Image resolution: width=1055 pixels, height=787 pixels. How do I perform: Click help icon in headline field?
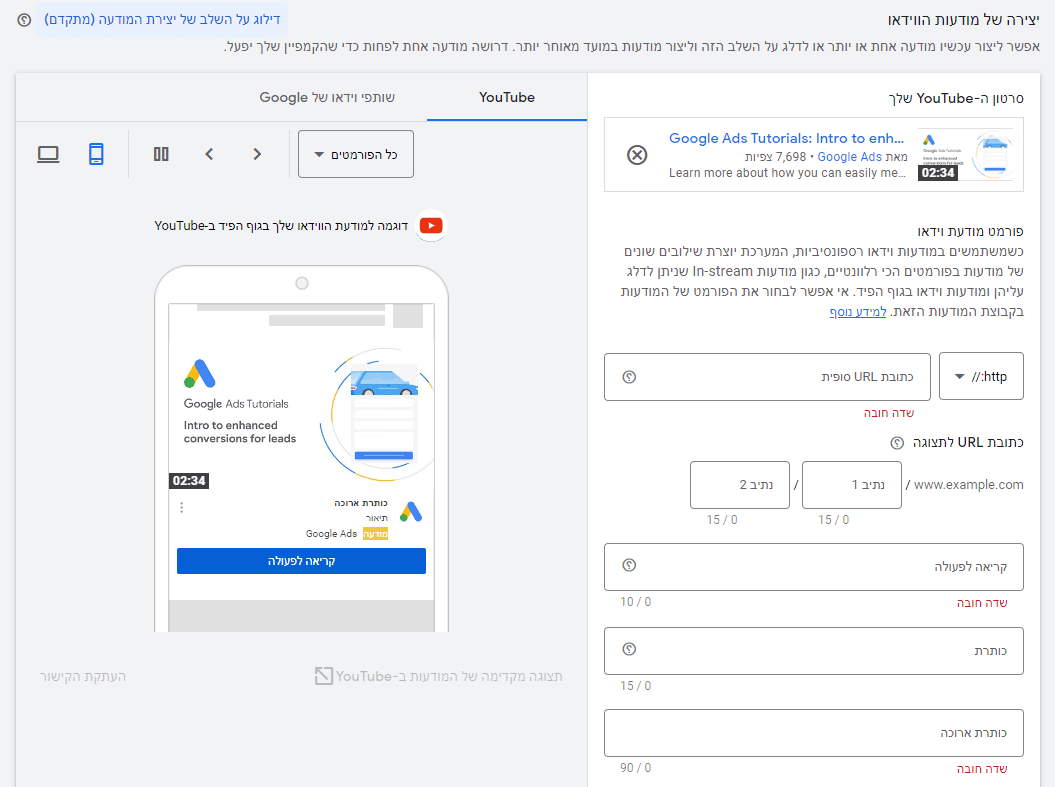[x=629, y=649]
